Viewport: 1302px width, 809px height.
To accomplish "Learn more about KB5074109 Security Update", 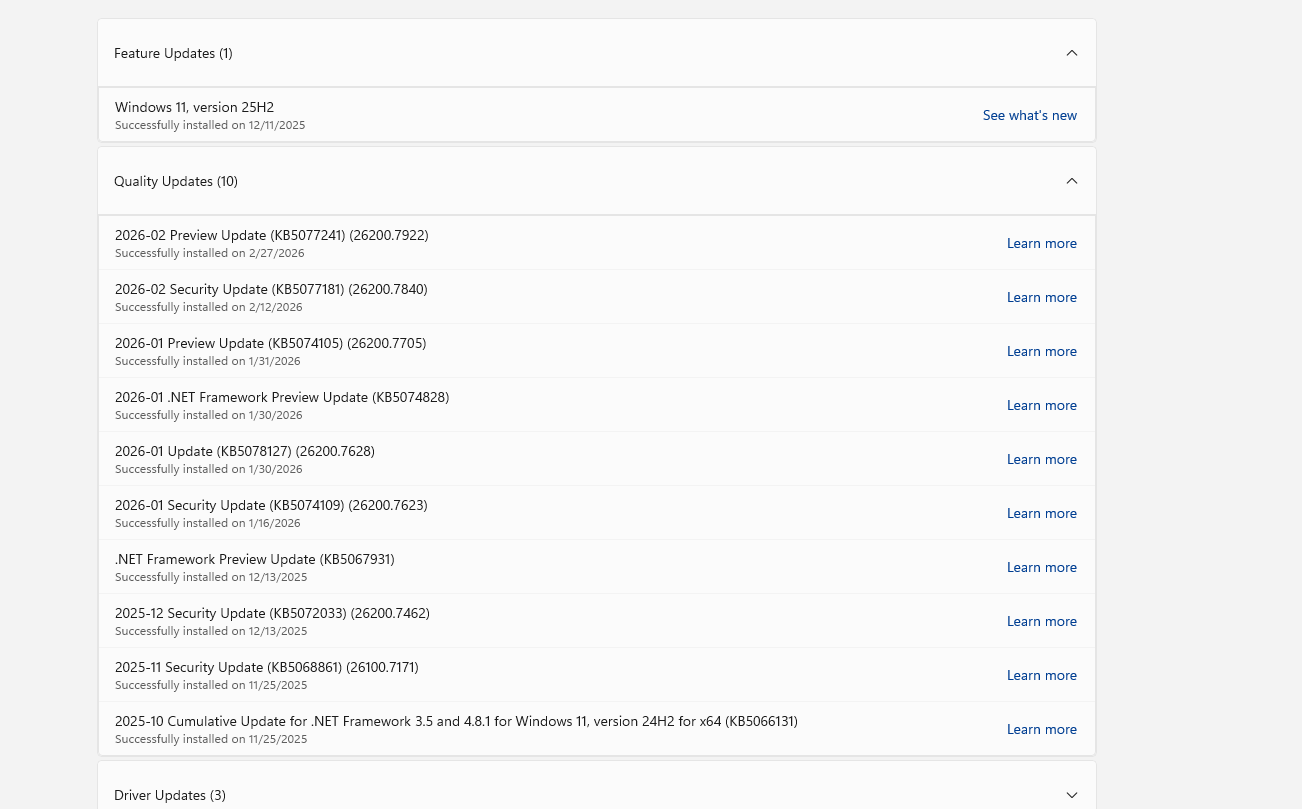I will tap(1042, 513).
